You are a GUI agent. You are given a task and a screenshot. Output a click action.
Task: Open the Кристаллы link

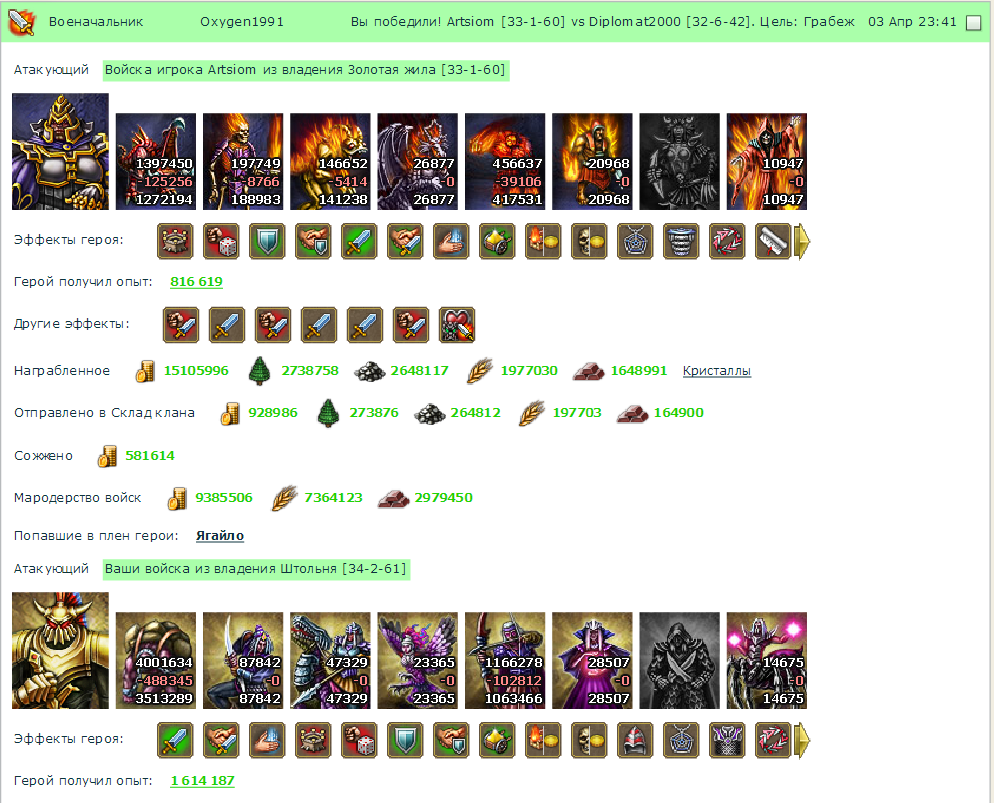click(716, 371)
